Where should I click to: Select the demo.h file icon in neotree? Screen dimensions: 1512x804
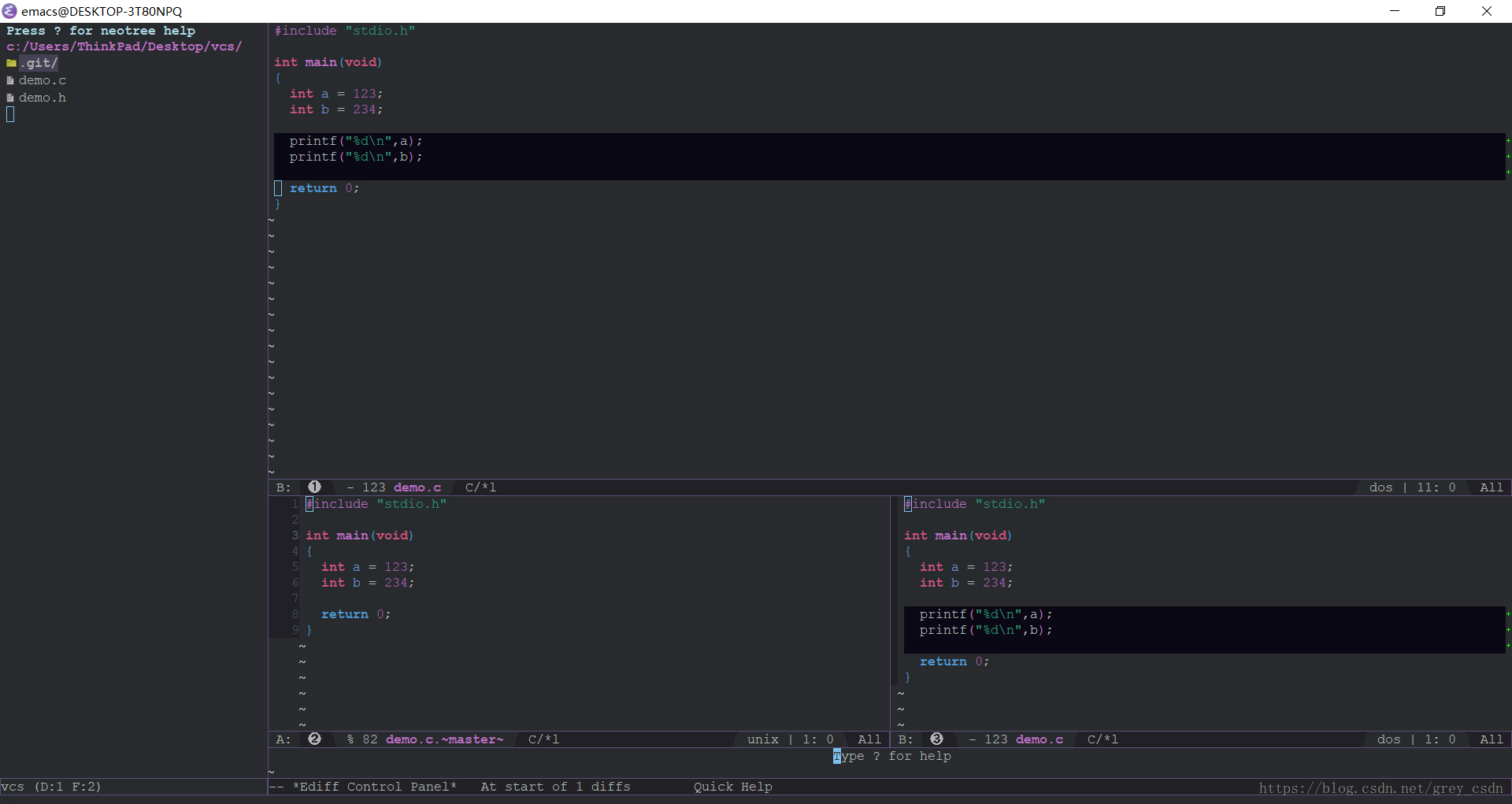pos(10,97)
